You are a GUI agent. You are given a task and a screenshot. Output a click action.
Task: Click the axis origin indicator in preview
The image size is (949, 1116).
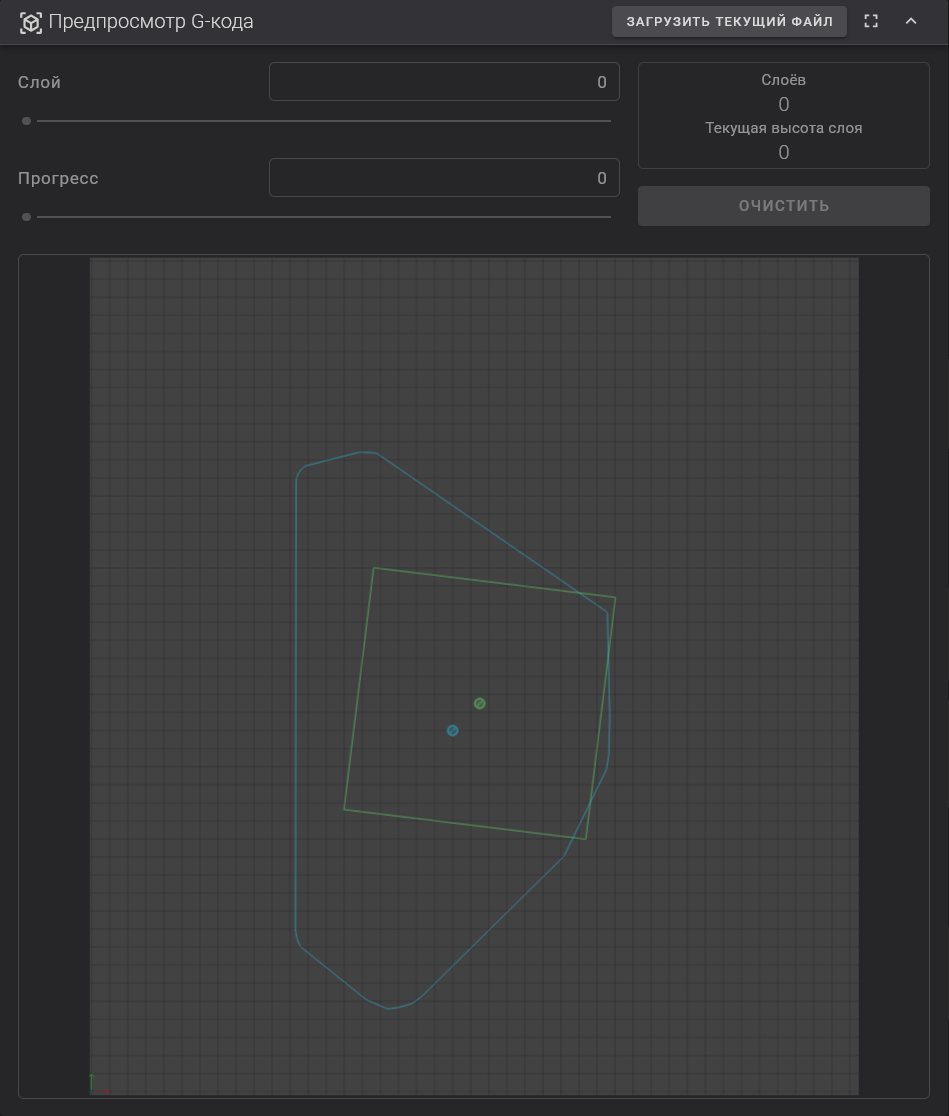click(x=98, y=1084)
